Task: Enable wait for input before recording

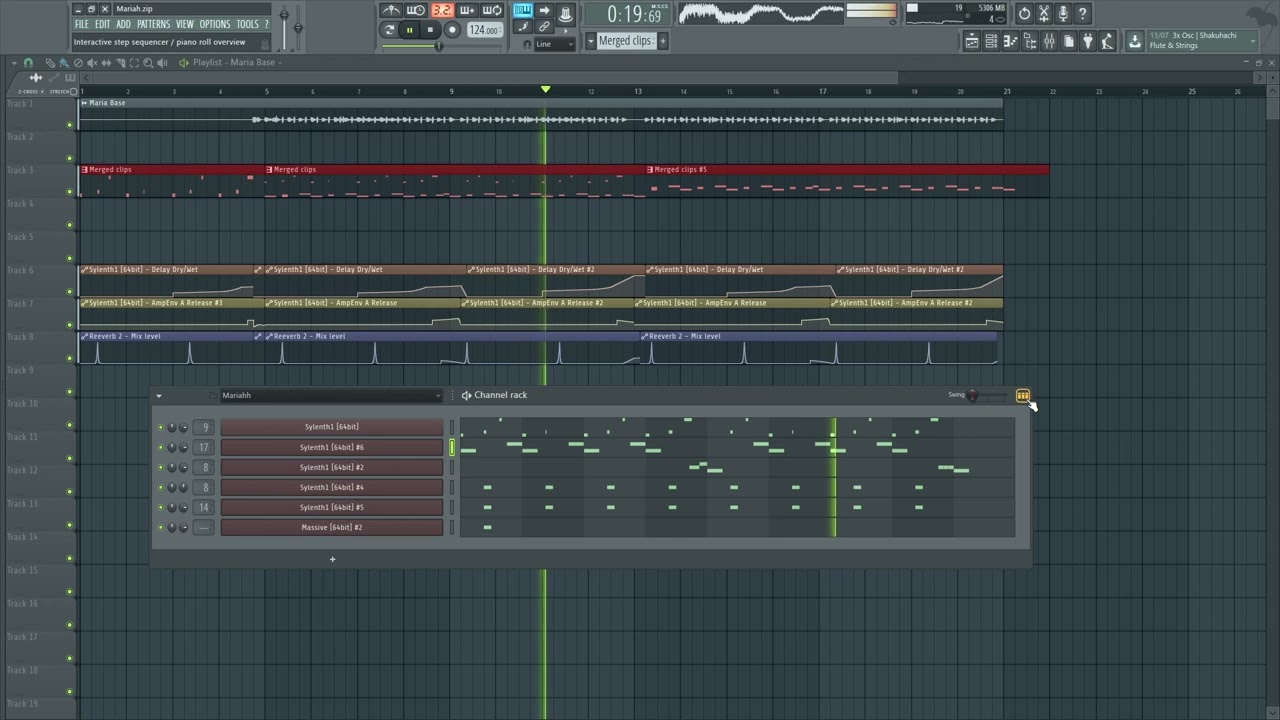Action: (416, 11)
